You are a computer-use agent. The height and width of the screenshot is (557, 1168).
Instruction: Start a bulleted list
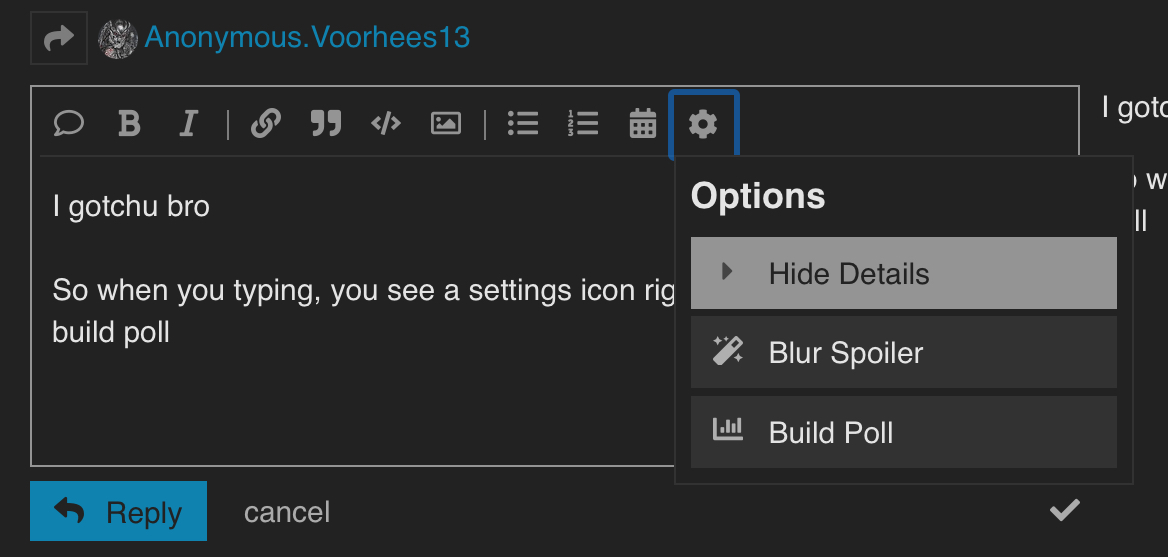click(x=523, y=124)
